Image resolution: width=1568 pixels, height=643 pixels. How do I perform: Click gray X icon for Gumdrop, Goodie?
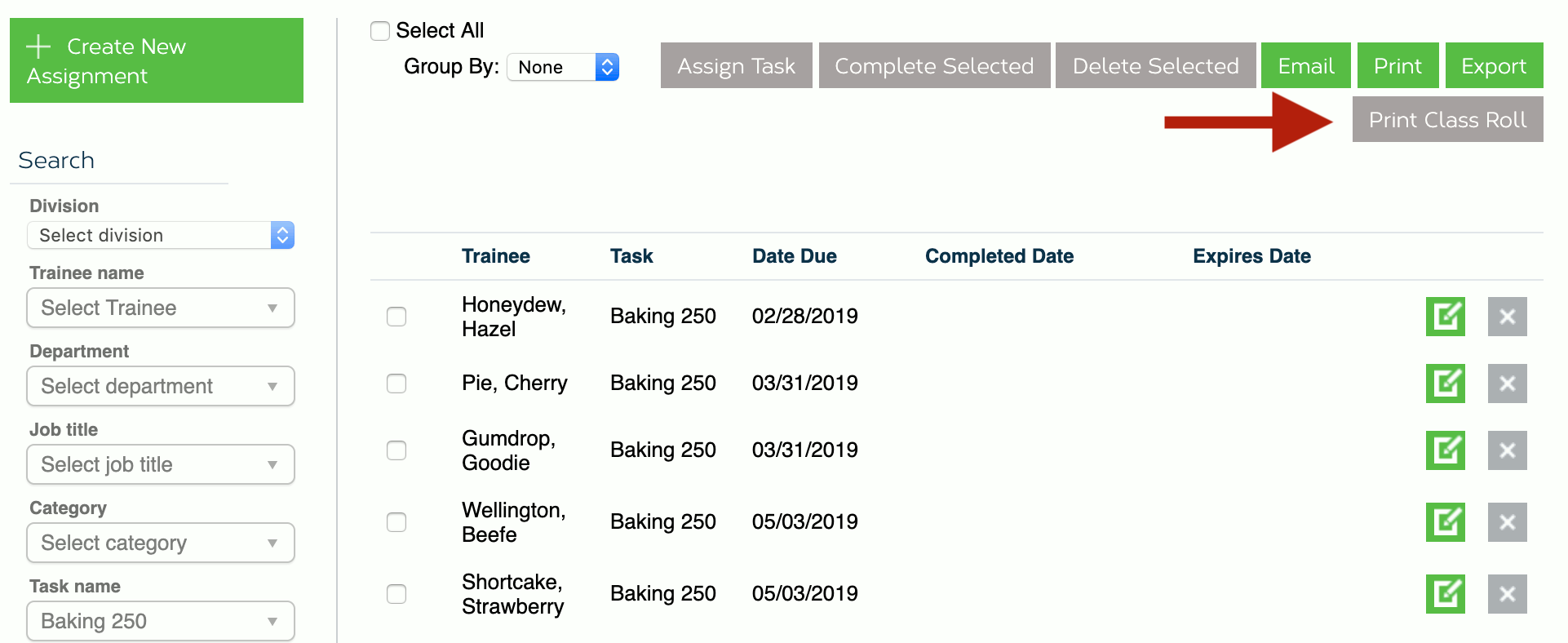[1507, 450]
